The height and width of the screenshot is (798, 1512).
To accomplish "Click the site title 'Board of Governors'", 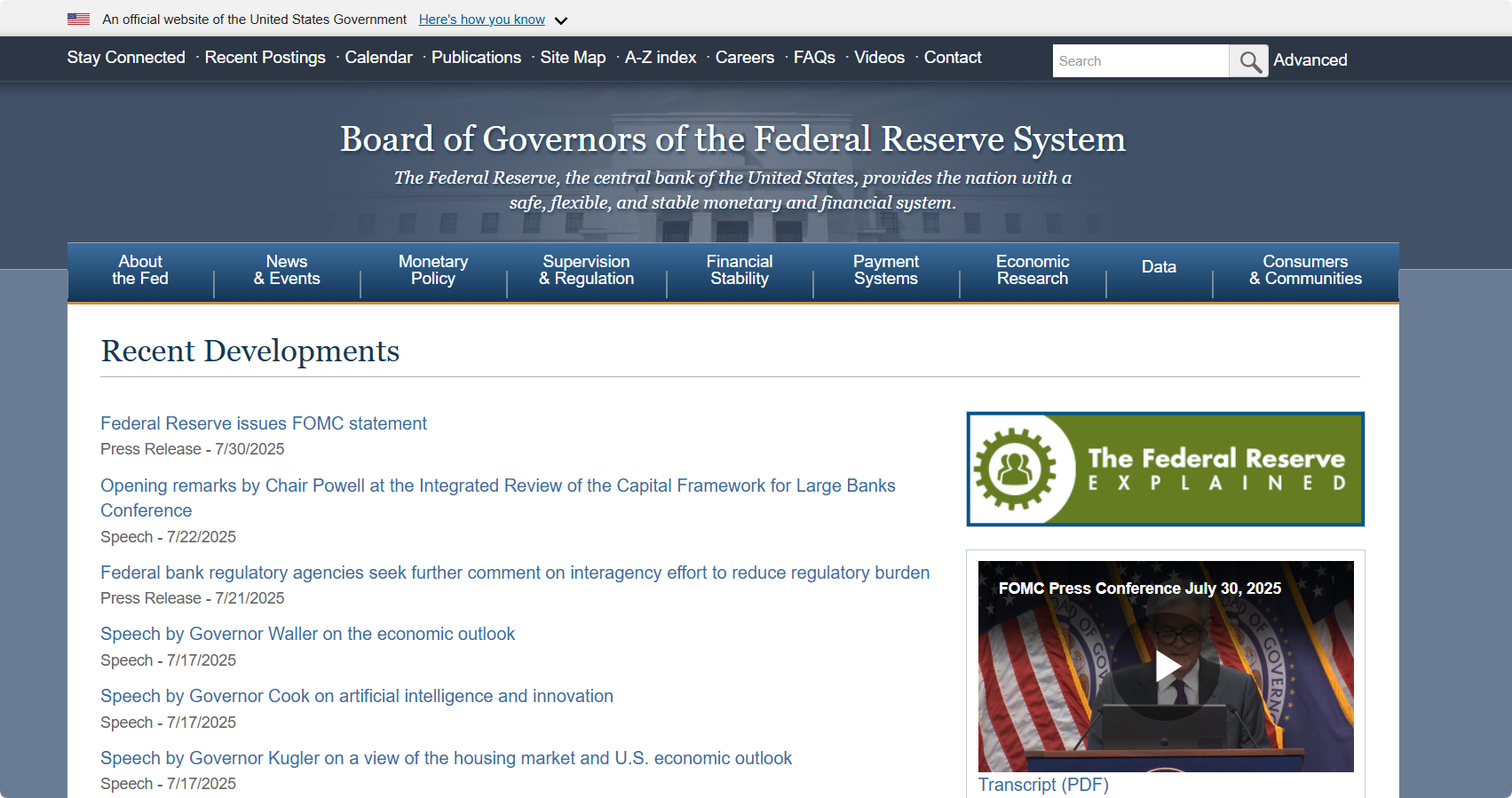I will tap(732, 139).
